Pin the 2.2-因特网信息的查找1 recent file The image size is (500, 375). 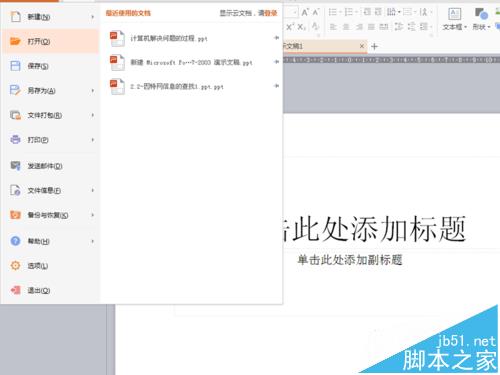pyautogui.click(x=276, y=86)
